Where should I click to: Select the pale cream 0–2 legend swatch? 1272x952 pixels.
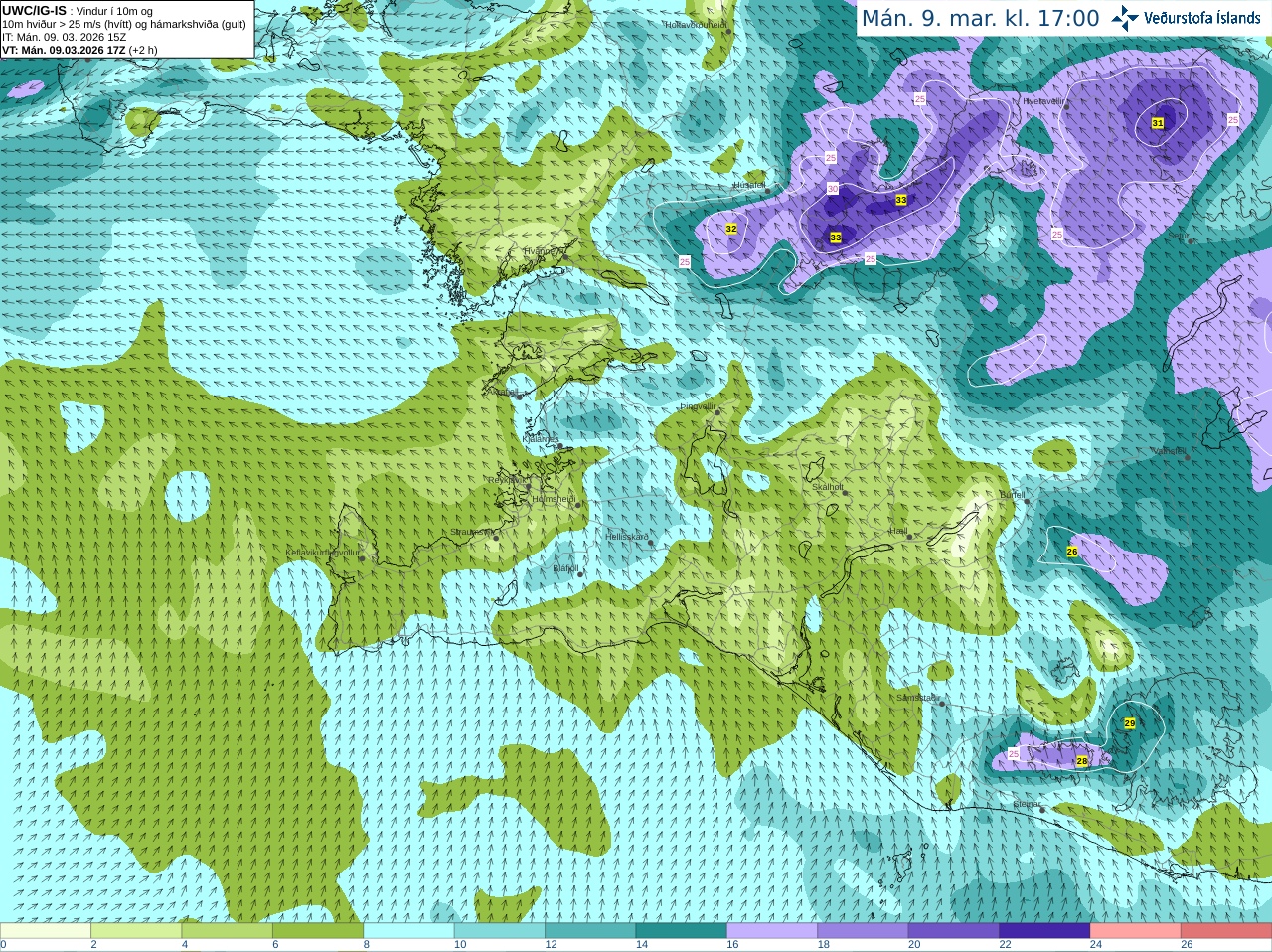click(46, 931)
